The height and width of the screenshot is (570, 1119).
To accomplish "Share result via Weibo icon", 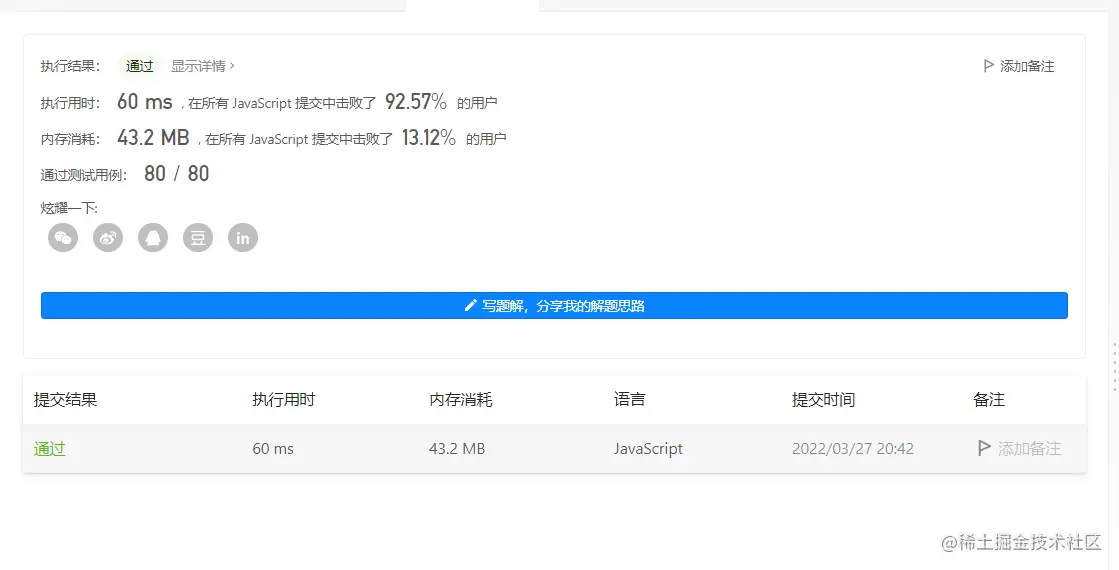I will pyautogui.click(x=108, y=238).
